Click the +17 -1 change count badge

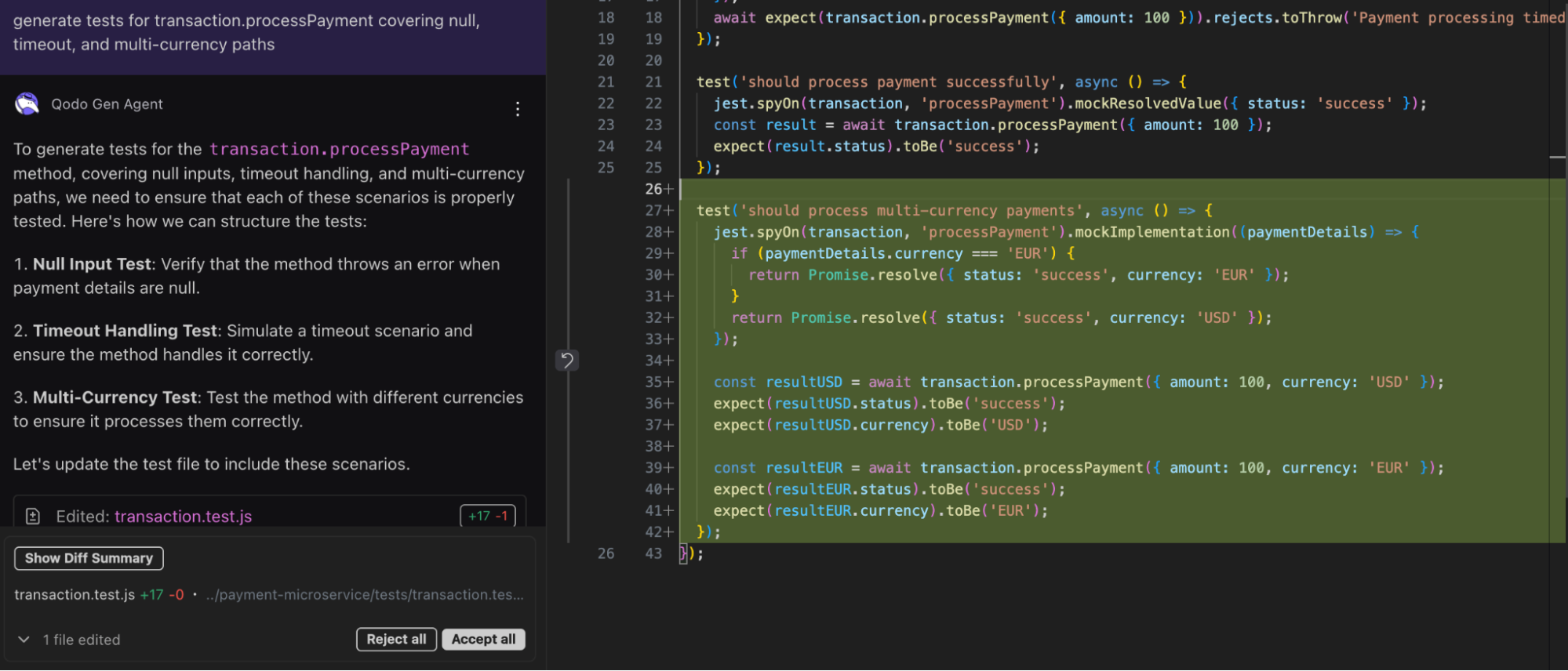pyautogui.click(x=487, y=516)
